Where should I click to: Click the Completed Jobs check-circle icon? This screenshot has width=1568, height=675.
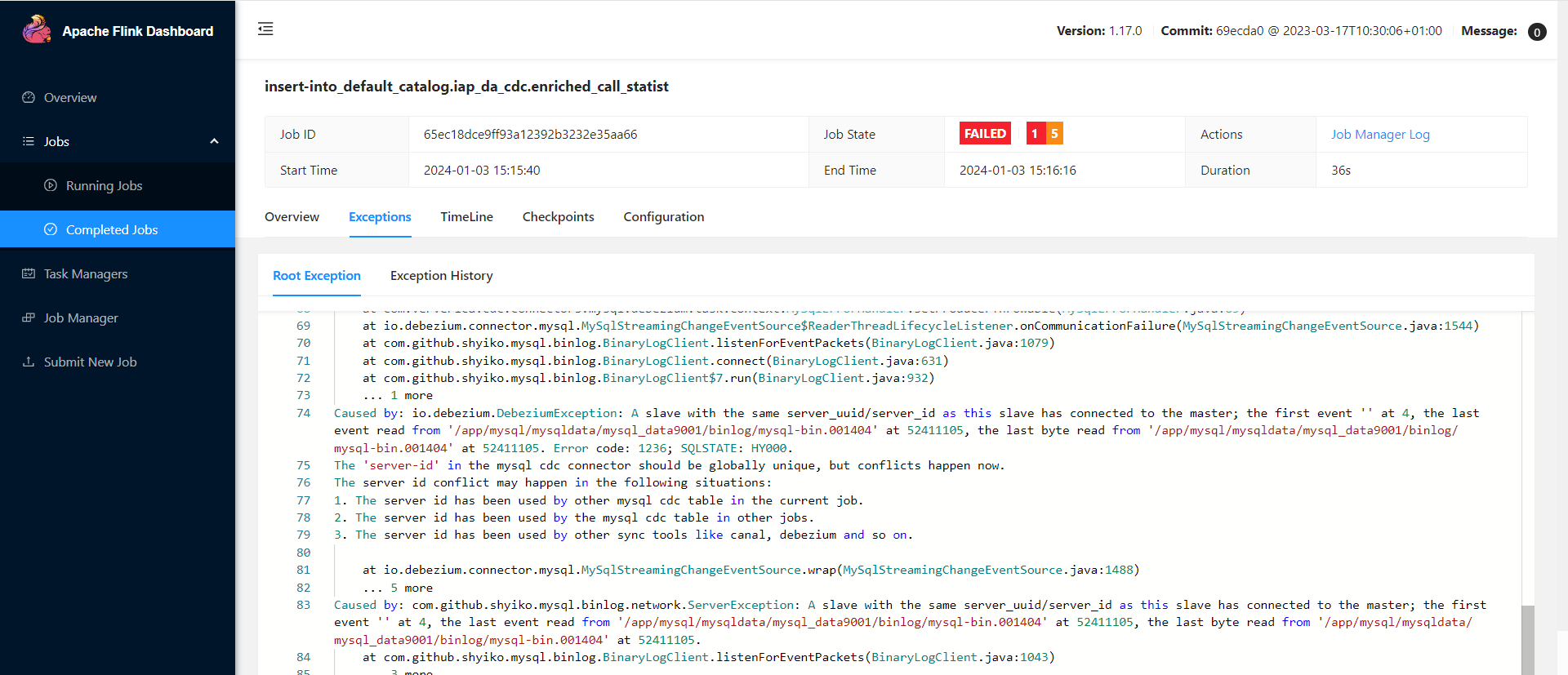pos(51,229)
